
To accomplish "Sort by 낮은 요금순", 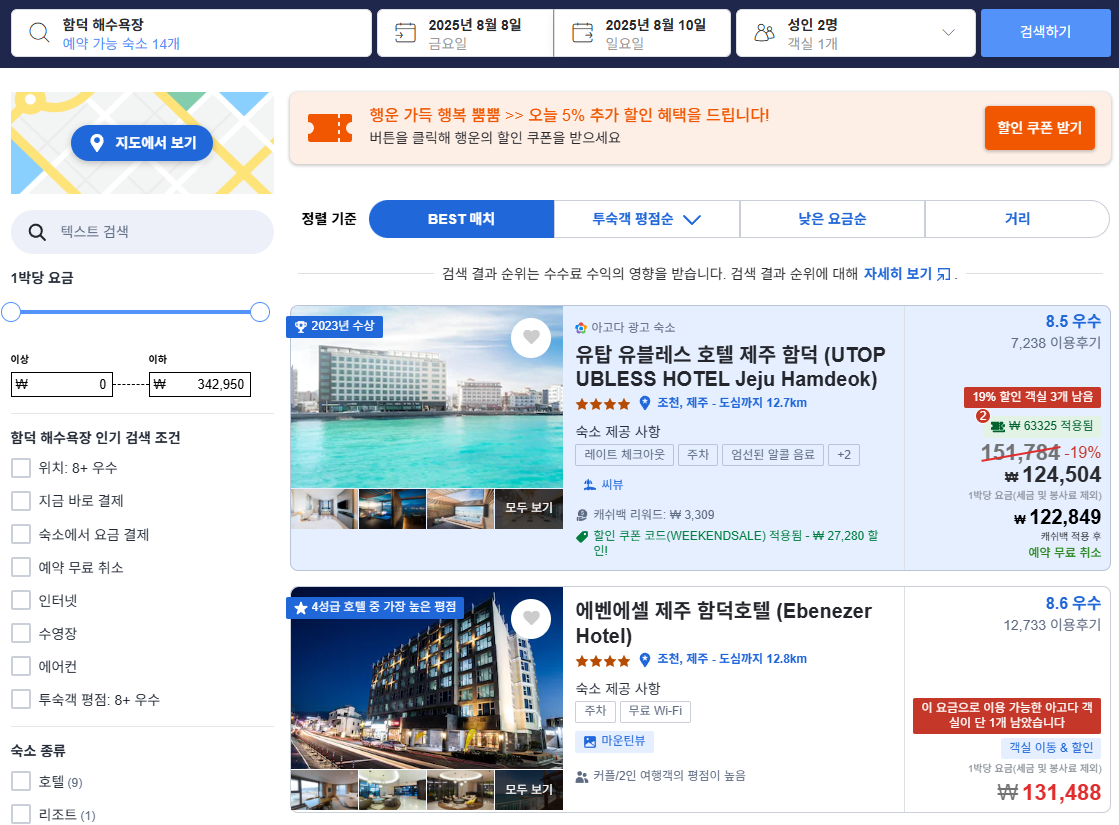I will 832,219.
